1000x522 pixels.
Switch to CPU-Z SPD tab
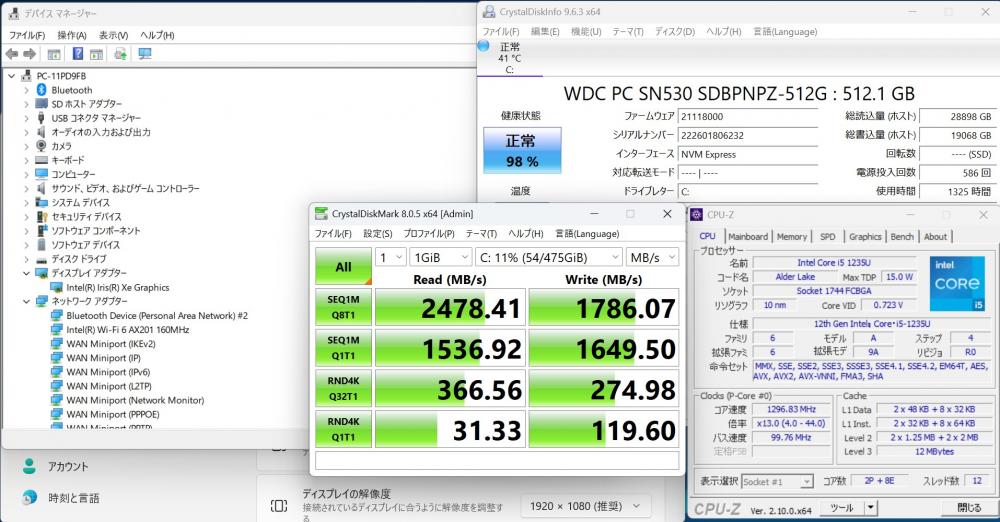pos(827,236)
